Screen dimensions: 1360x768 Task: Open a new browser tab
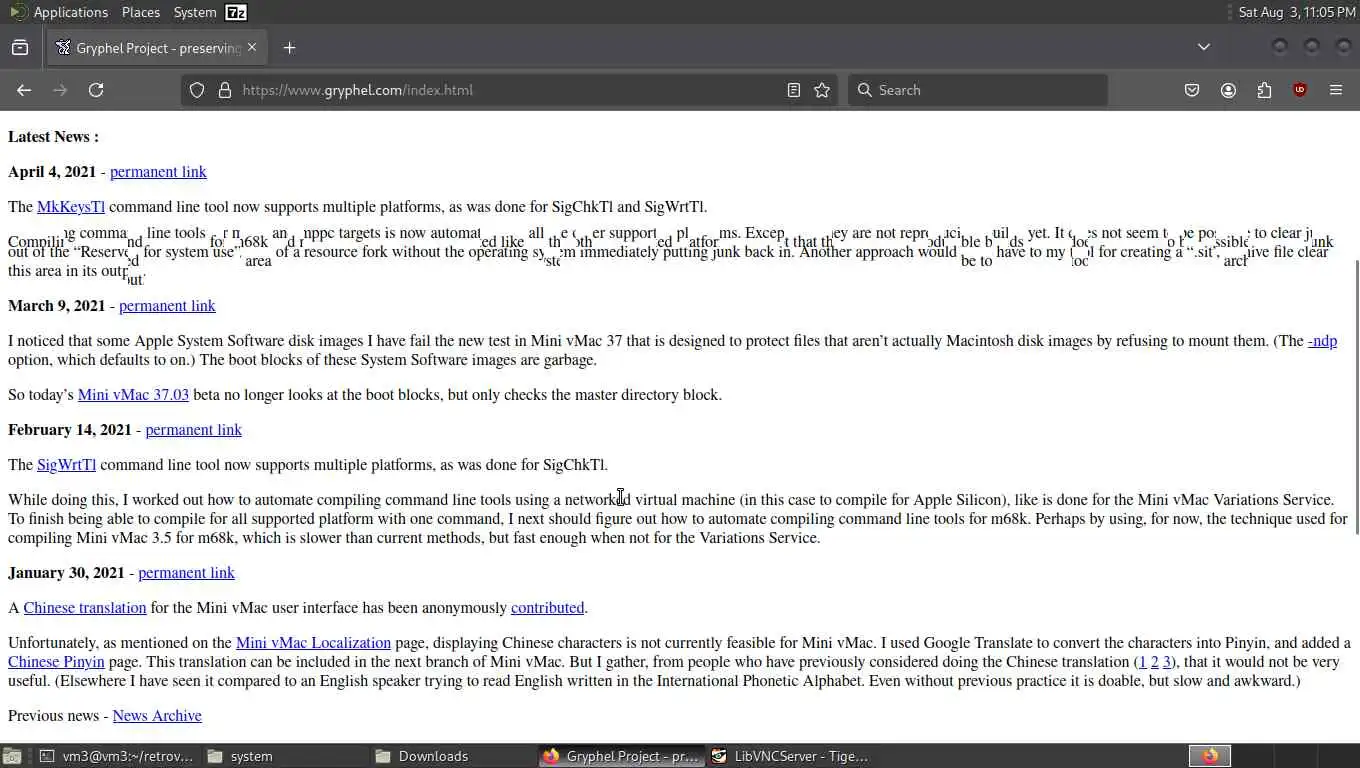pos(289,47)
